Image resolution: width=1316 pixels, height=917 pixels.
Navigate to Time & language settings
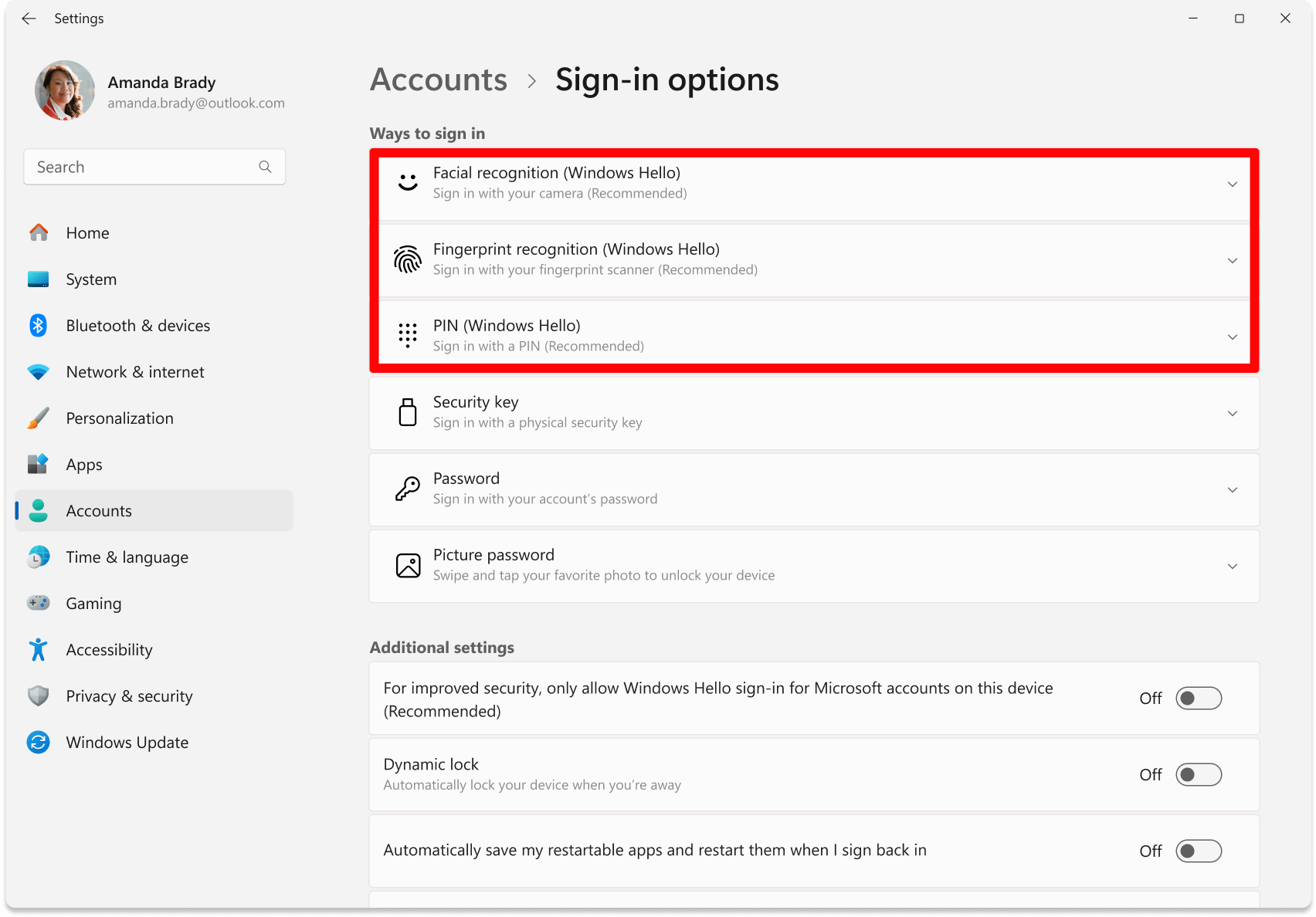pyautogui.click(x=127, y=557)
